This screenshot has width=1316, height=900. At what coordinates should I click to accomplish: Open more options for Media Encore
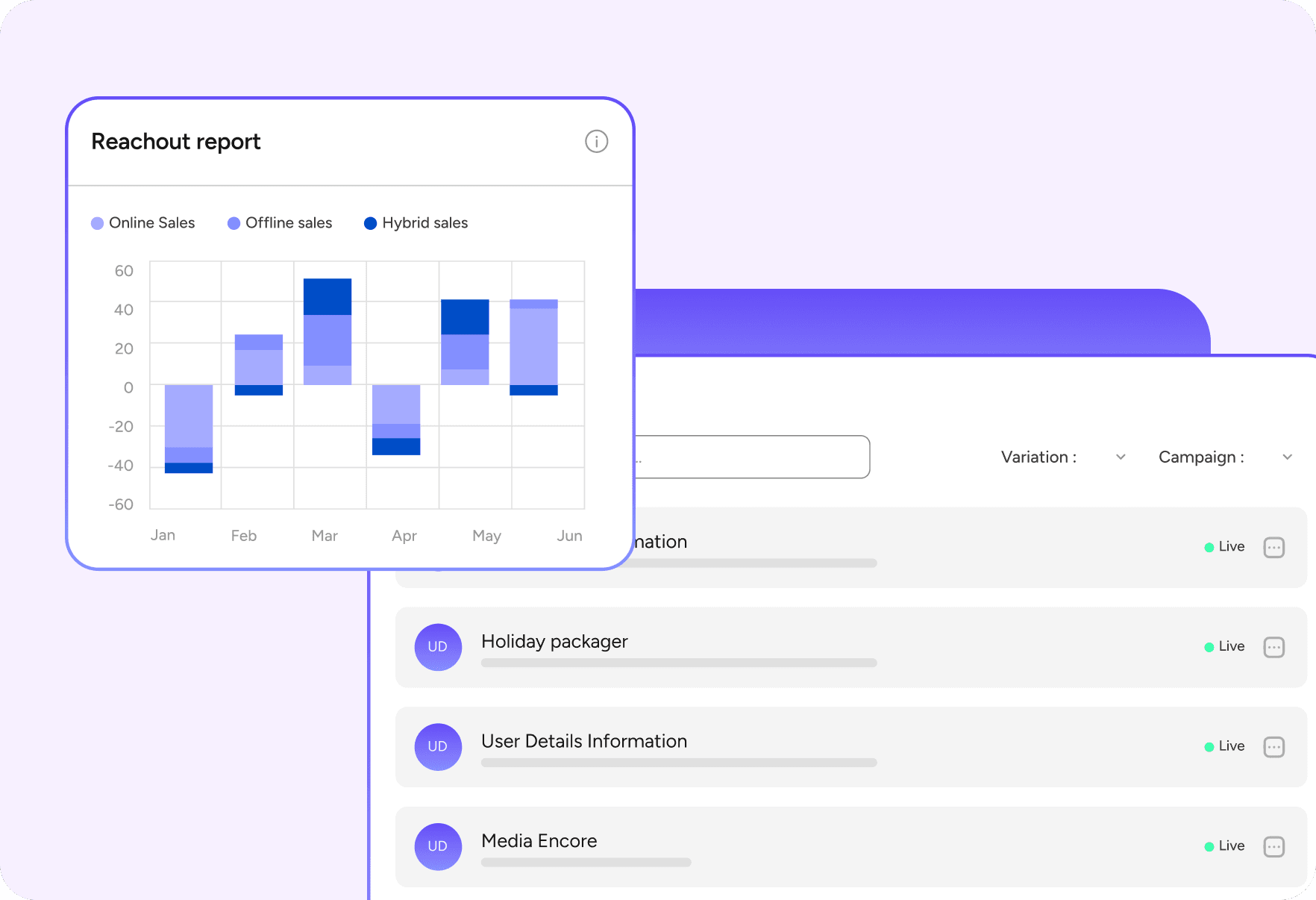(x=1273, y=846)
